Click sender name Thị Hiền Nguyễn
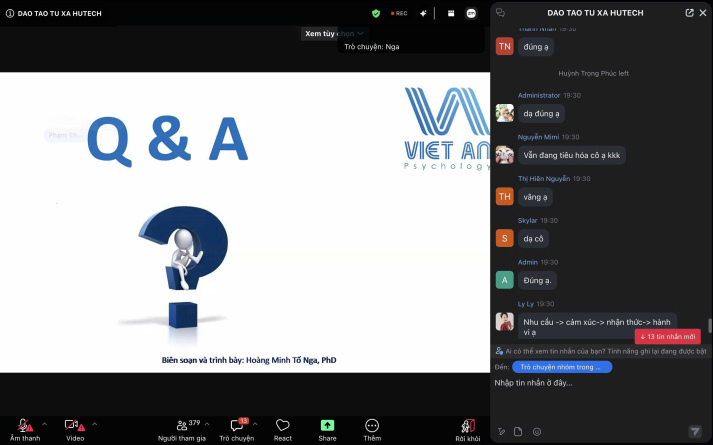This screenshot has height=445, width=713. tap(544, 179)
